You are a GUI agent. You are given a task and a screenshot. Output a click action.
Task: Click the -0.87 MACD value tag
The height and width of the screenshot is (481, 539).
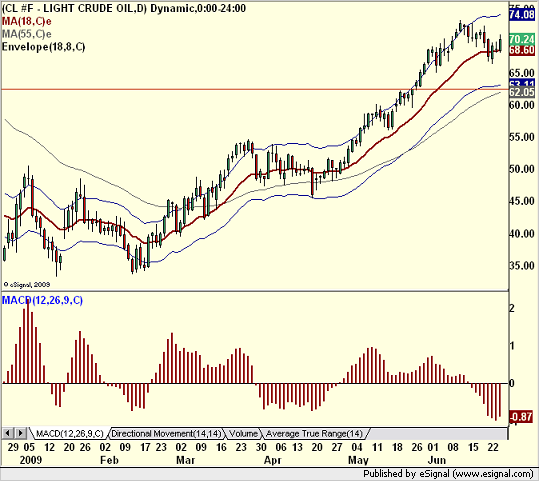pos(521,417)
